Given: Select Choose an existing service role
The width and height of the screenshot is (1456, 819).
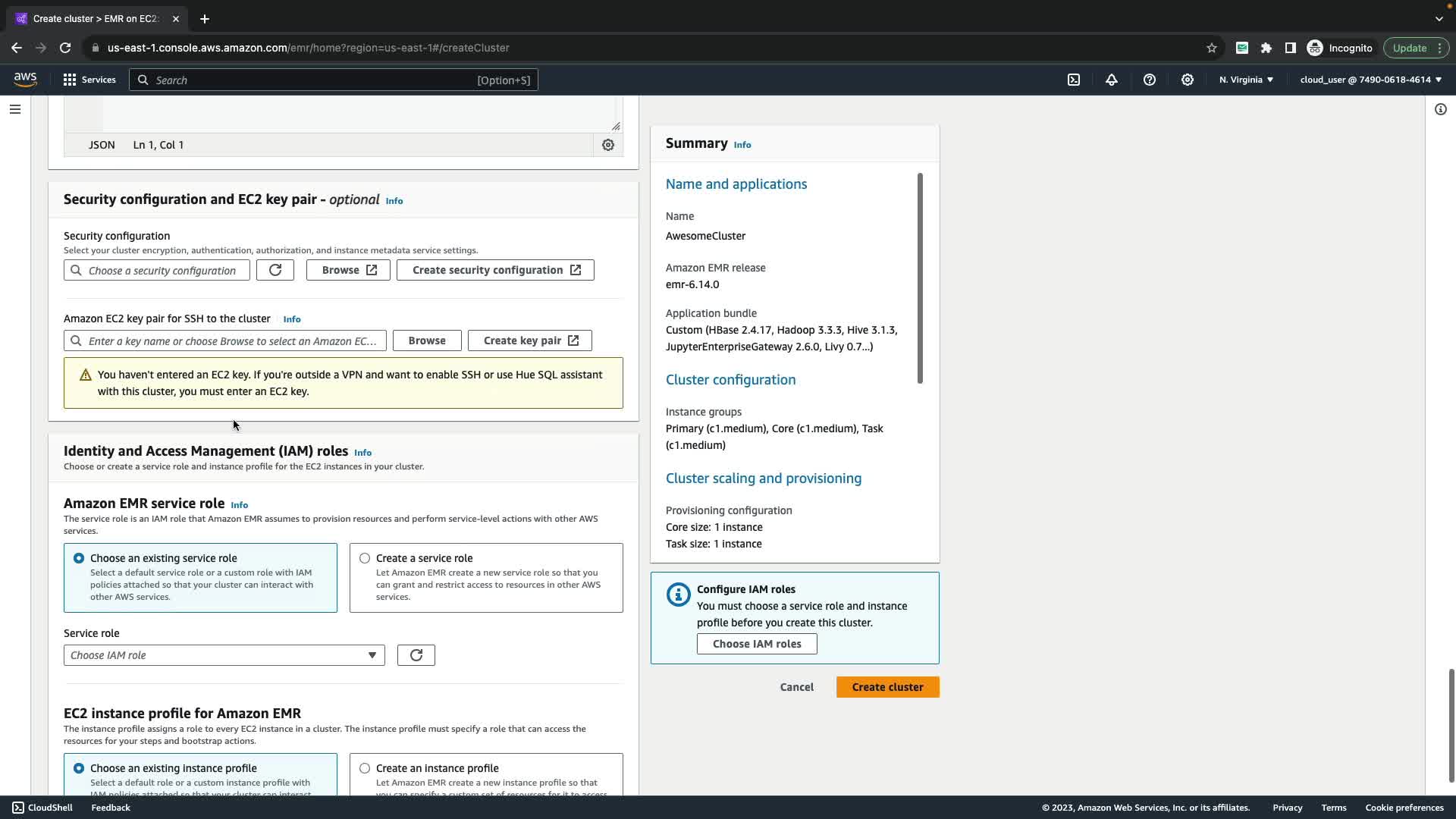Looking at the screenshot, I should pos(79,558).
